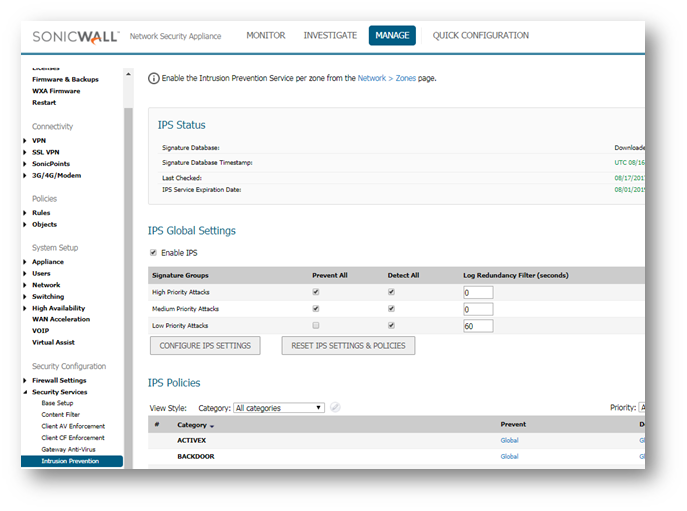This screenshot has width=687, height=511.
Task: Expand the SonicPoints menu arrow
Action: pos(25,164)
